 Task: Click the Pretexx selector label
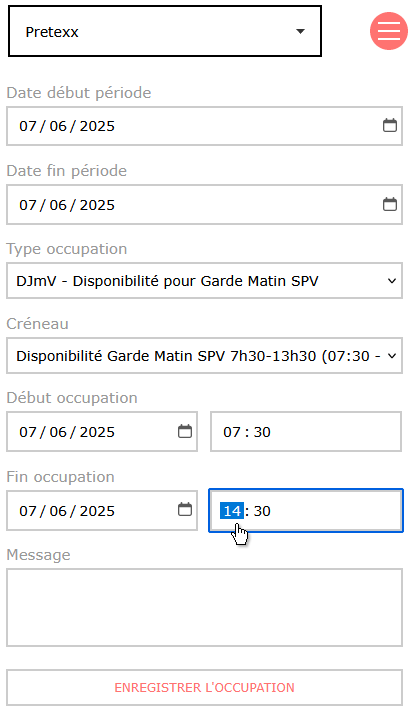[52, 32]
